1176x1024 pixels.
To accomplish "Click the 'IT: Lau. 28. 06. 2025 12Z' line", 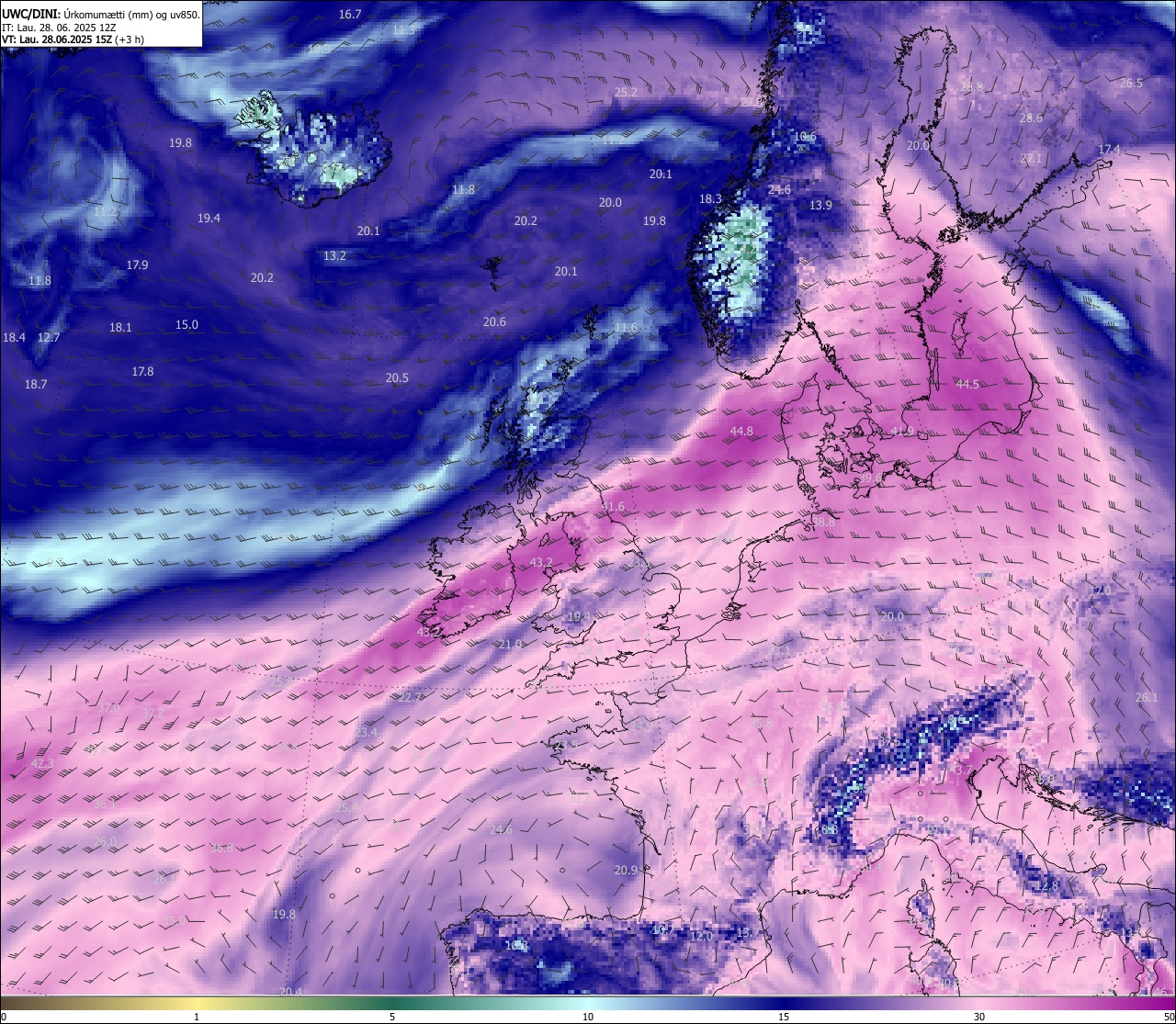I will pyautogui.click(x=59, y=28).
